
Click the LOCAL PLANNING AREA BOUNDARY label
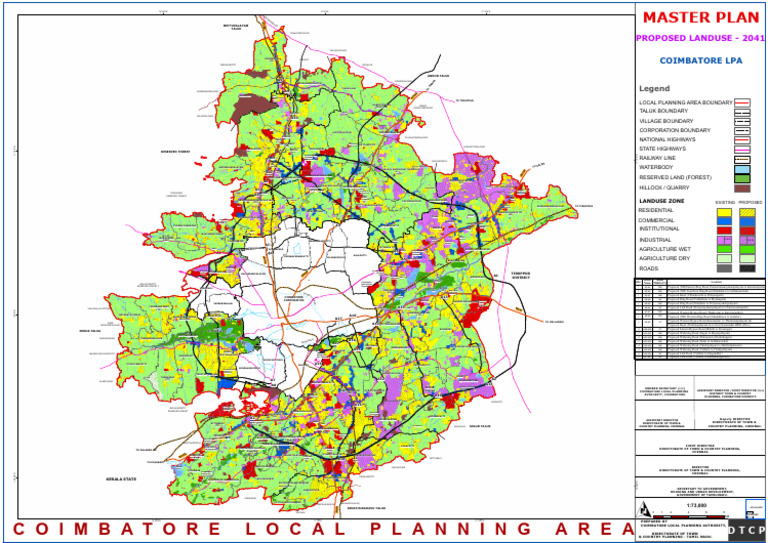pos(686,103)
